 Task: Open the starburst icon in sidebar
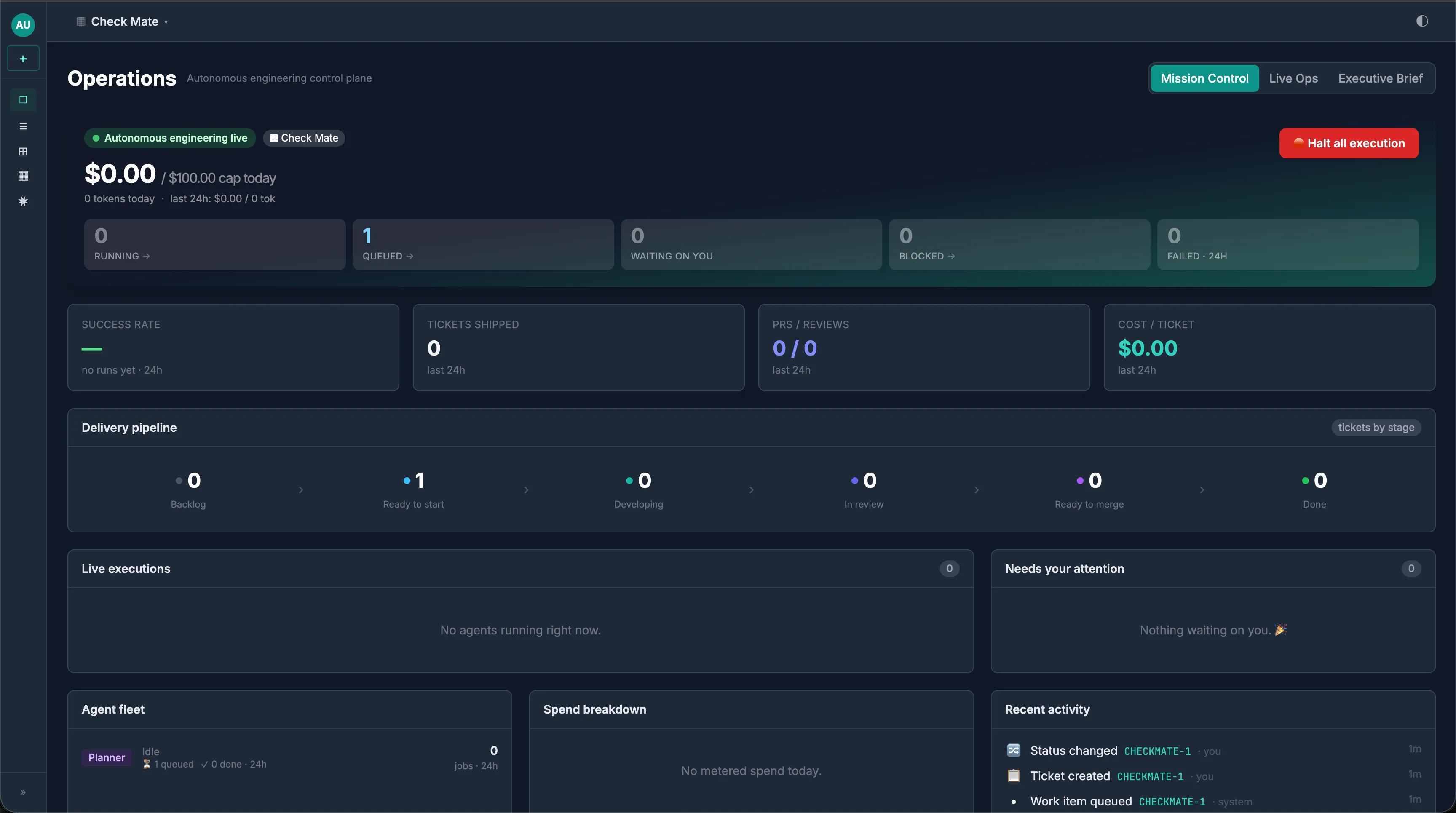[x=23, y=201]
